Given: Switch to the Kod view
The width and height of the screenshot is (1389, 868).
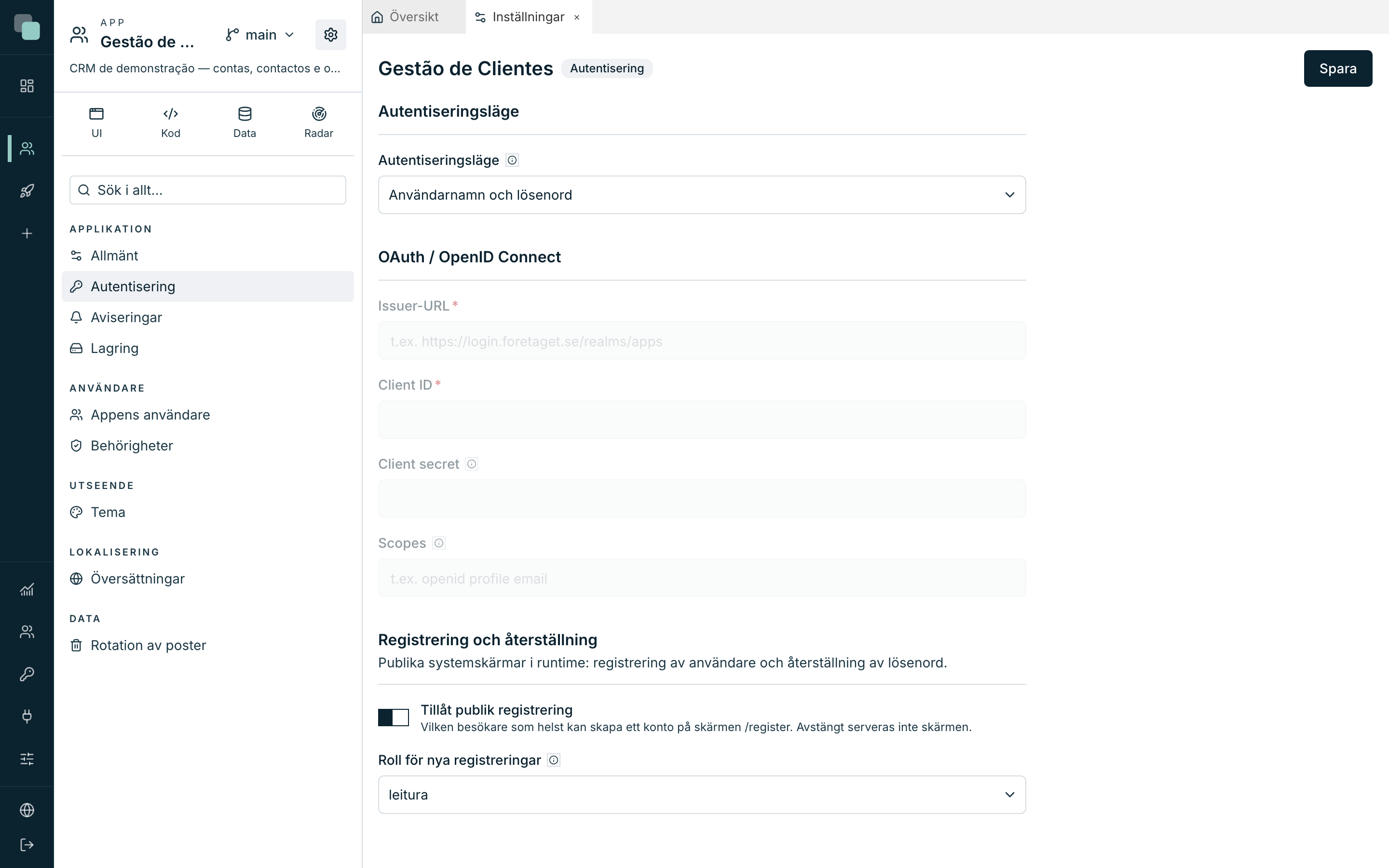Looking at the screenshot, I should (x=170, y=122).
